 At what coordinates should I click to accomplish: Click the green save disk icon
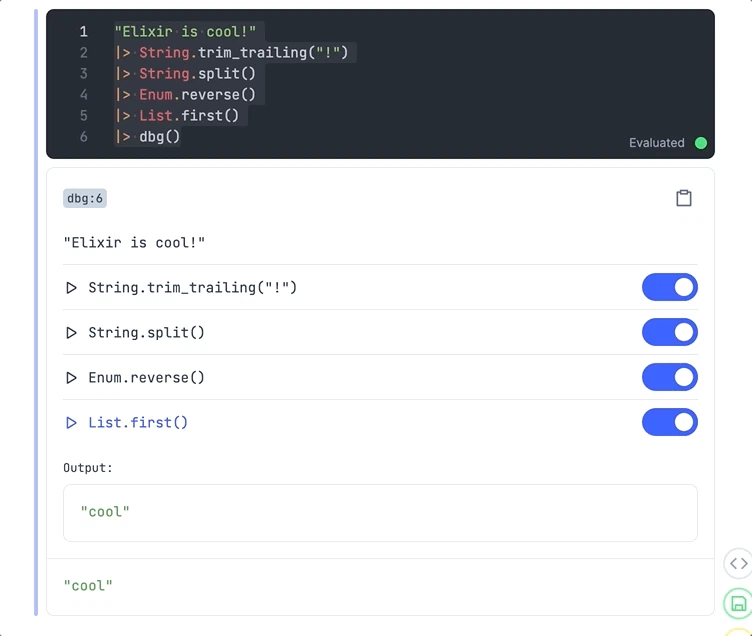tap(739, 603)
